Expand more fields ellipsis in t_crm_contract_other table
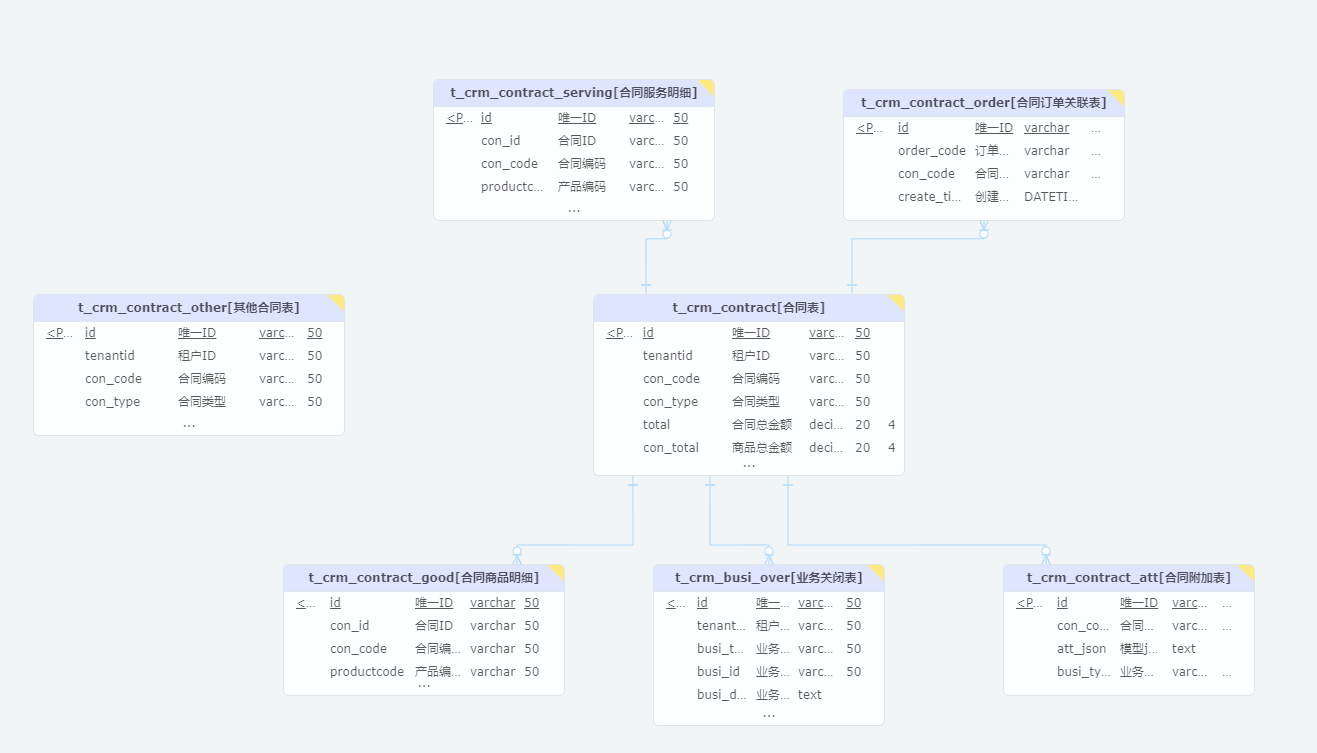1317x753 pixels. click(x=189, y=425)
